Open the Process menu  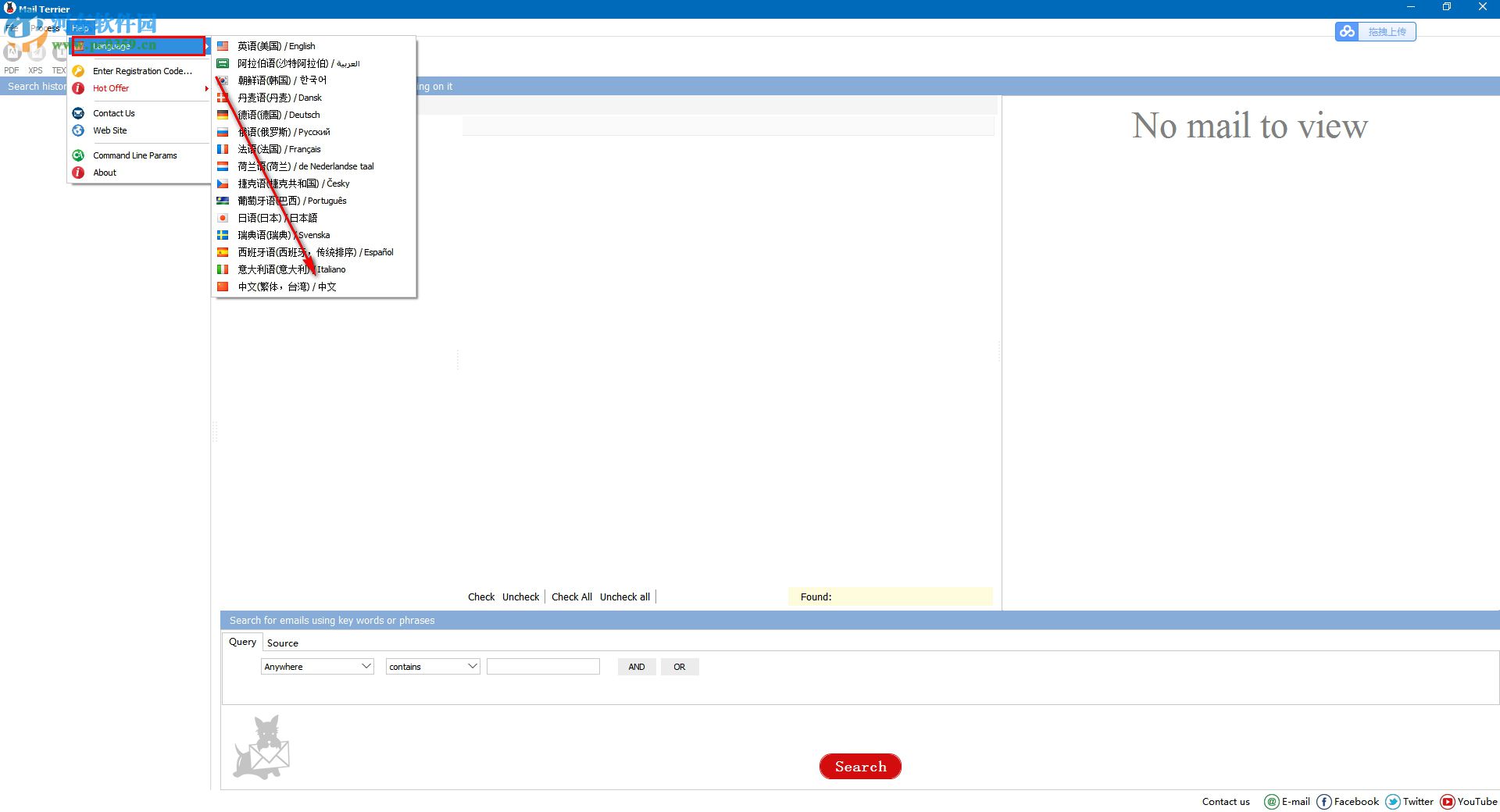tap(45, 28)
